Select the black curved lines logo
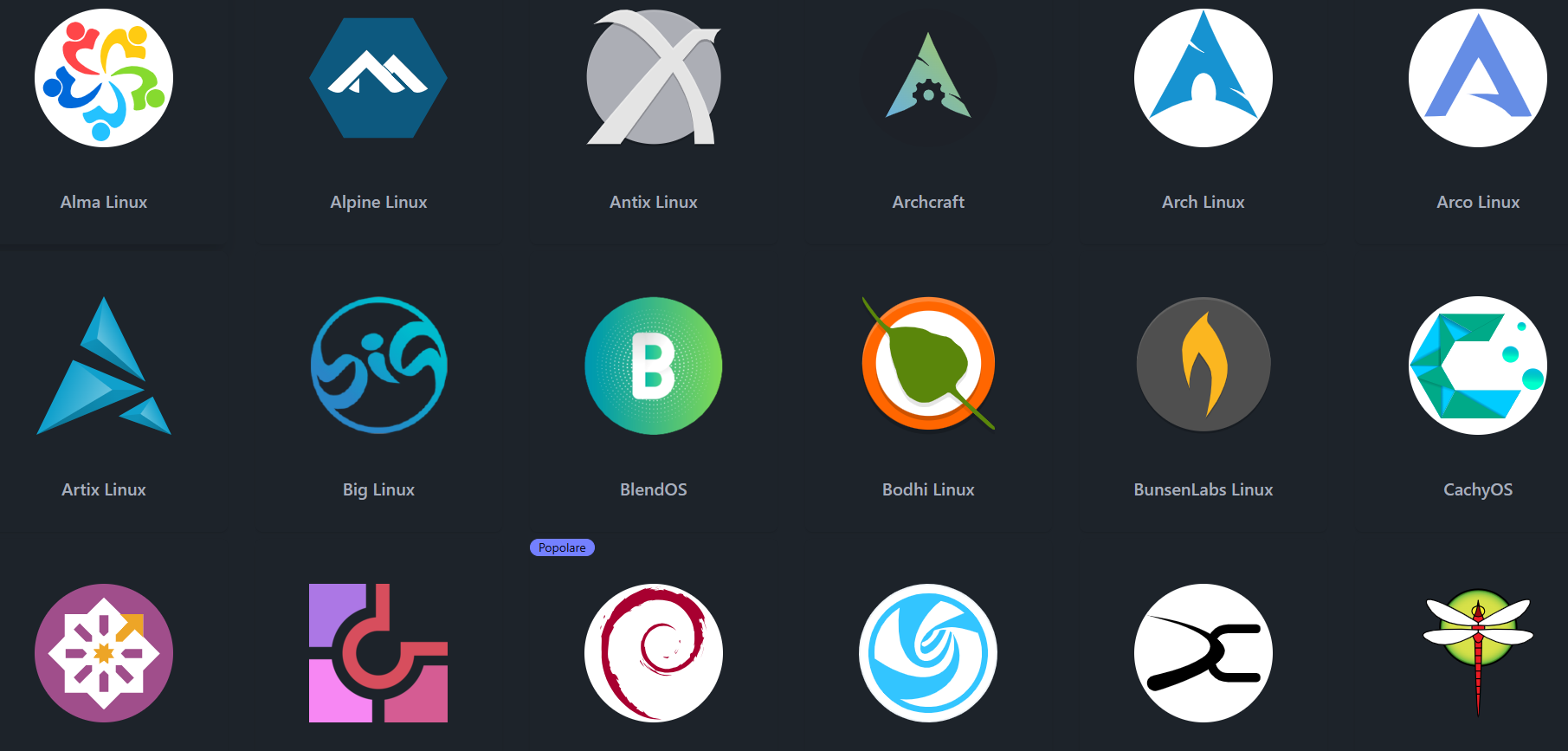 pos(1203,653)
